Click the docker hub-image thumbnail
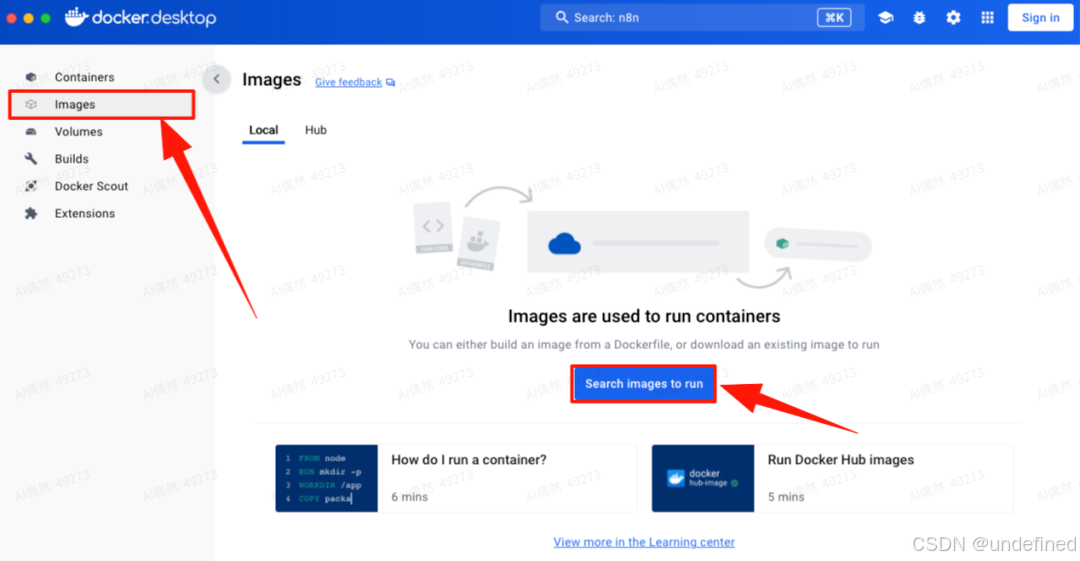This screenshot has width=1080, height=561. coord(703,478)
